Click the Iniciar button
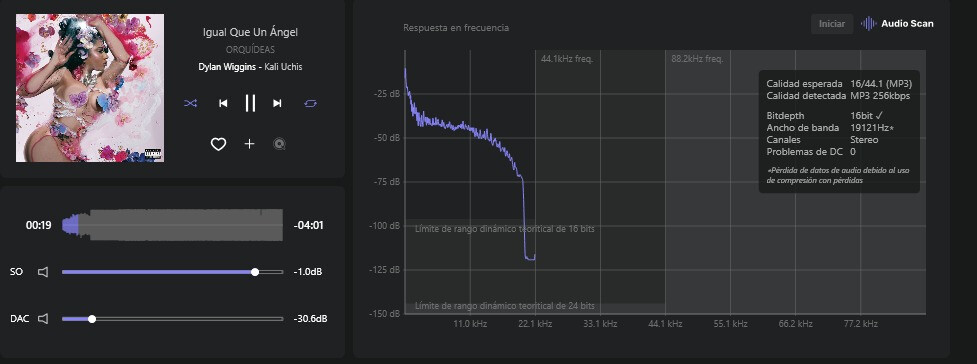This screenshot has width=977, height=364. (x=832, y=24)
